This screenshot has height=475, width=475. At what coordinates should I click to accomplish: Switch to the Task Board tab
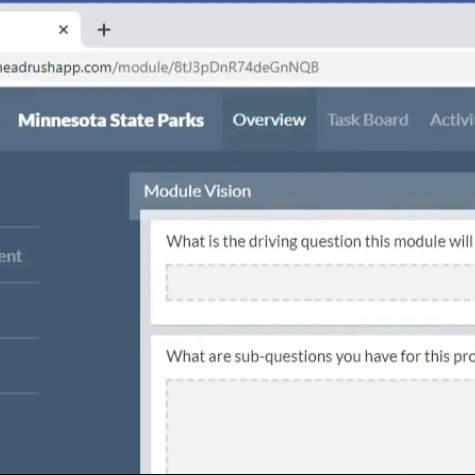(x=368, y=120)
